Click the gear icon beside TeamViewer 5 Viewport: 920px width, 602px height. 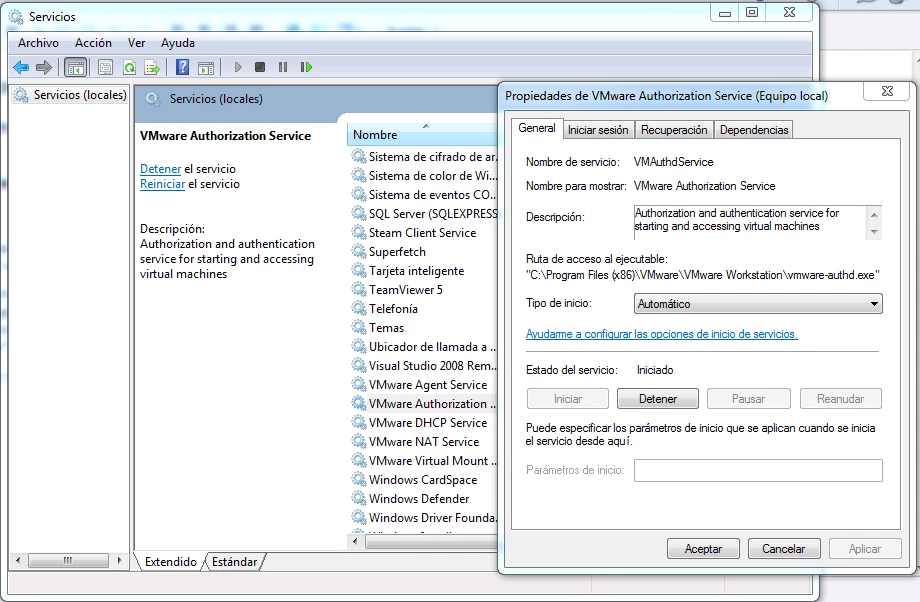[358, 289]
